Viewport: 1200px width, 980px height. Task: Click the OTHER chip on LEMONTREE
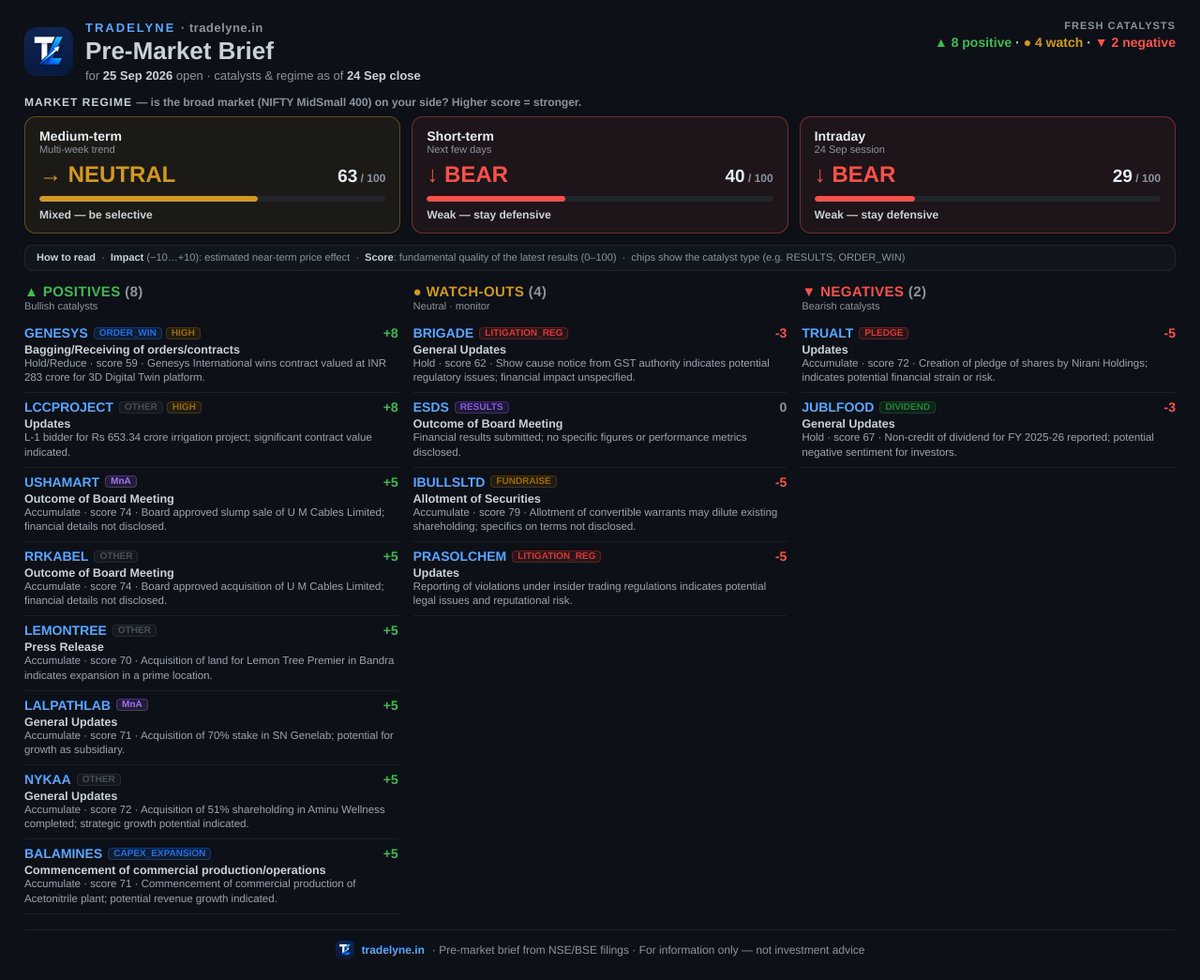(134, 630)
